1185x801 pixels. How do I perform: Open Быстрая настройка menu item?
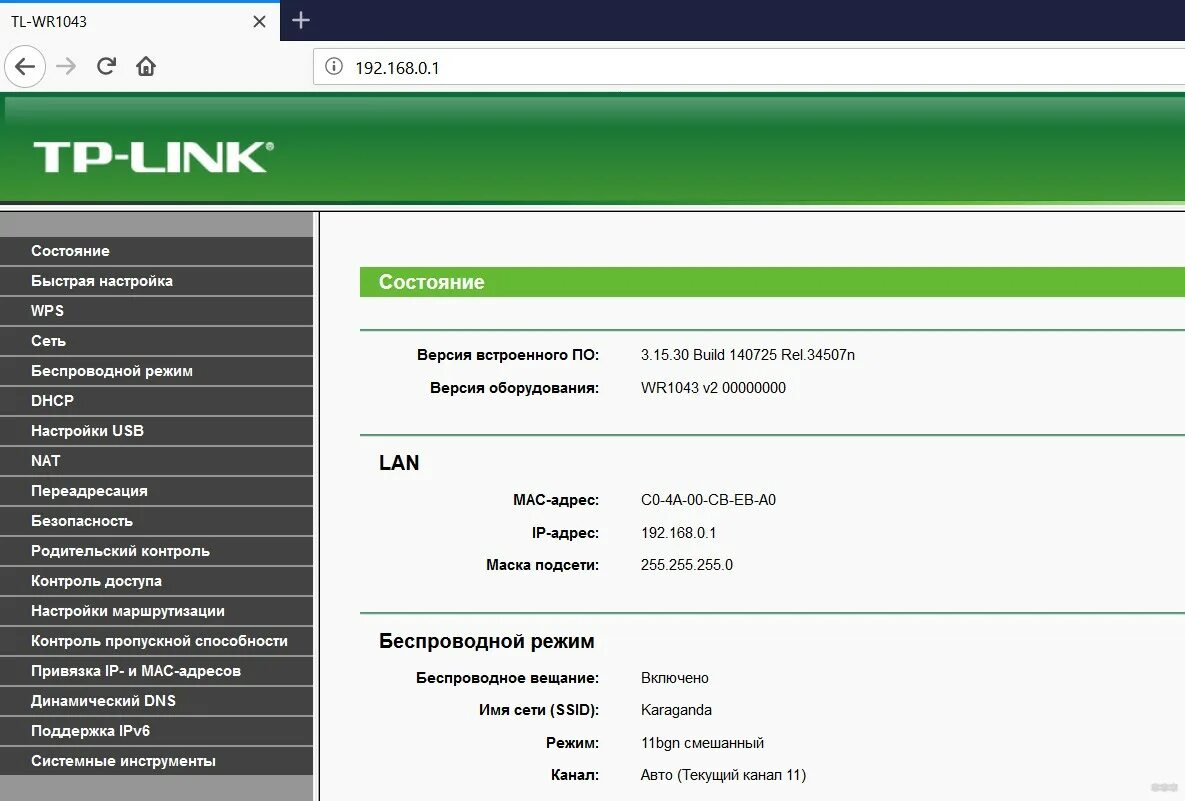tap(156, 281)
